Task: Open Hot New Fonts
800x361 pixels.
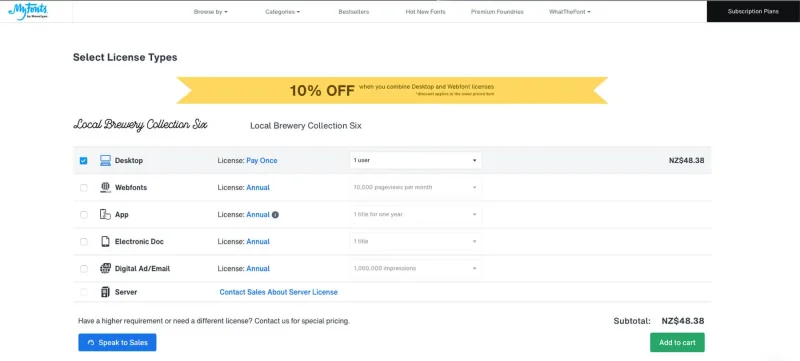Action: [426, 12]
